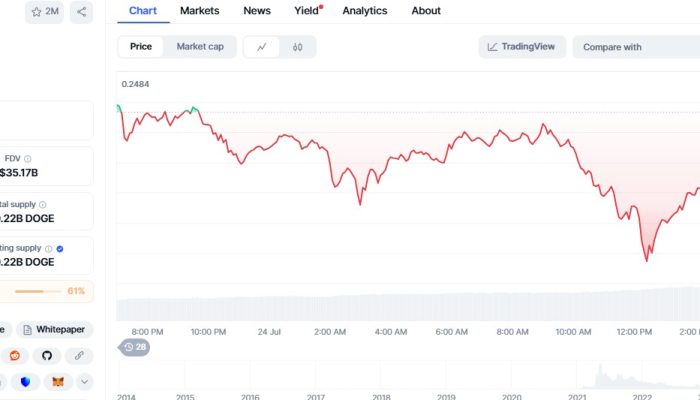
Task: Click the chain link icon
Action: 79,355
